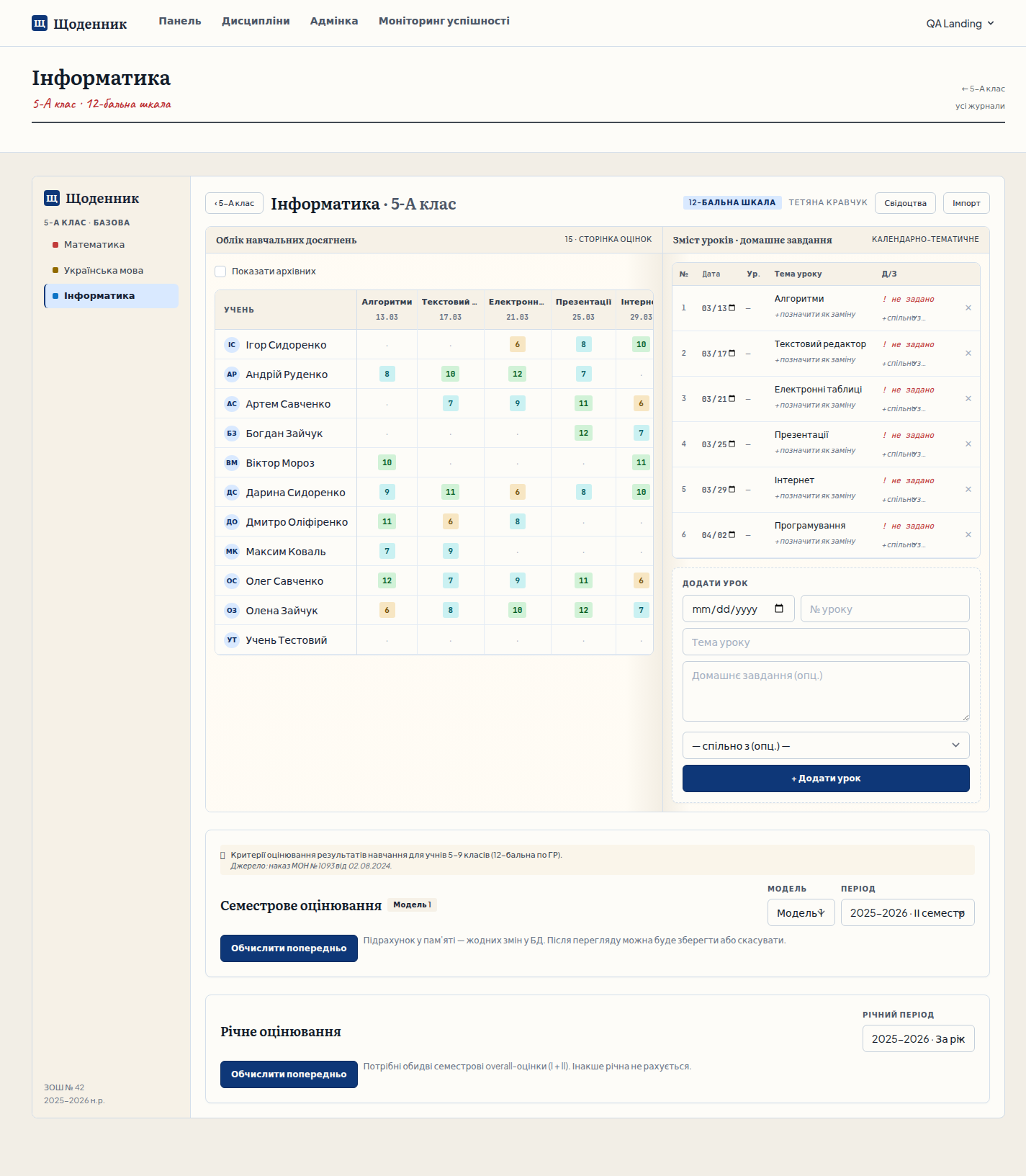Focus the Домашнє завдання text area

[826, 691]
